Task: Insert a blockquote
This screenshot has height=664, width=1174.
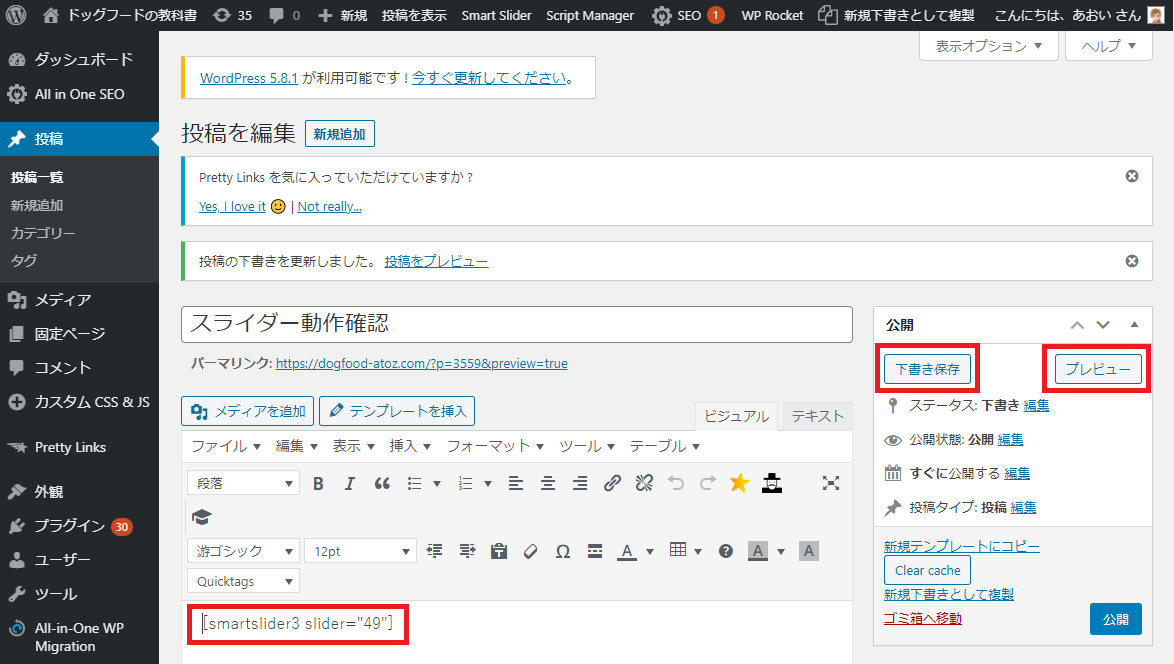Action: coord(381,483)
